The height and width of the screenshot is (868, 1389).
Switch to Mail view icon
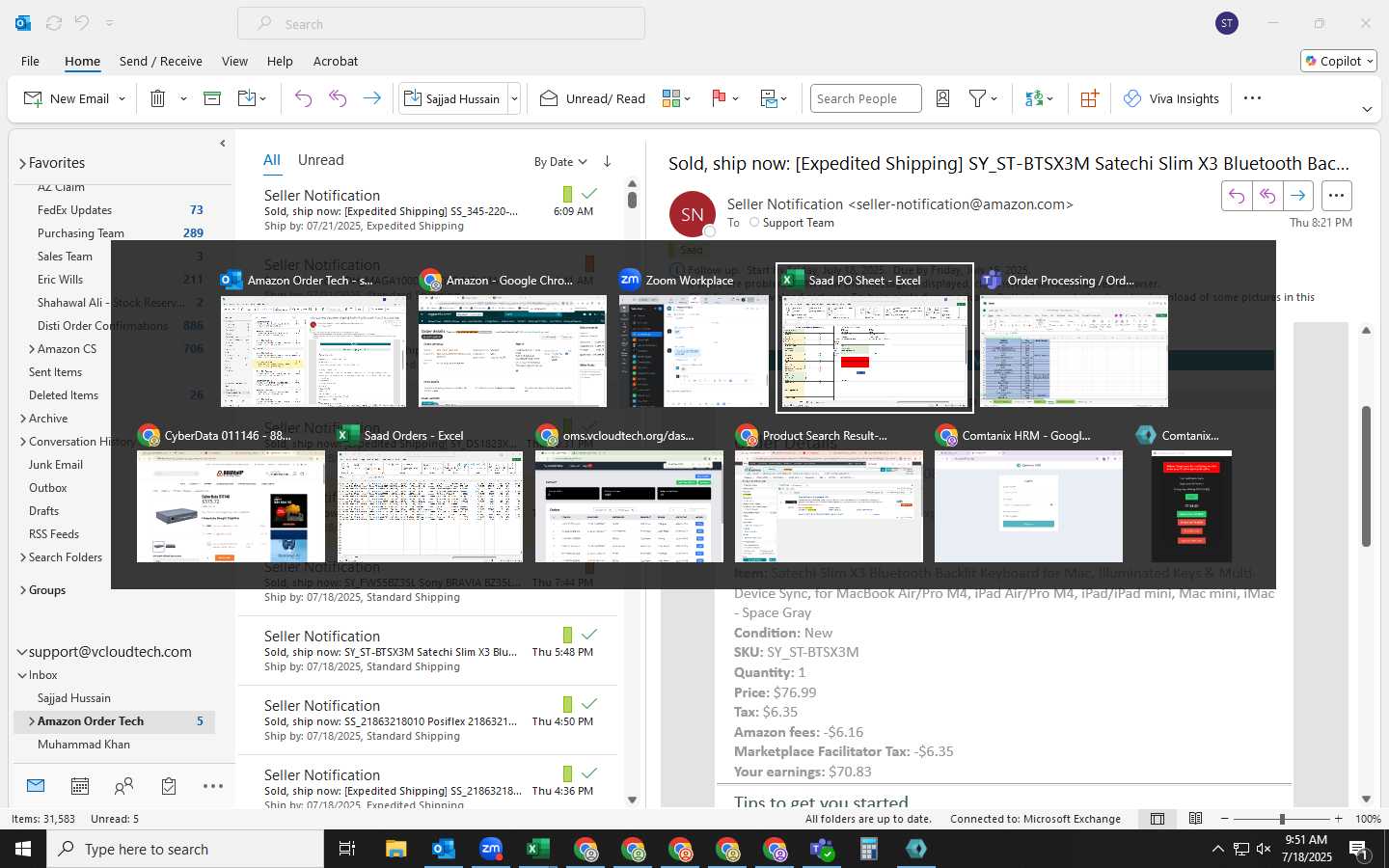[36, 786]
